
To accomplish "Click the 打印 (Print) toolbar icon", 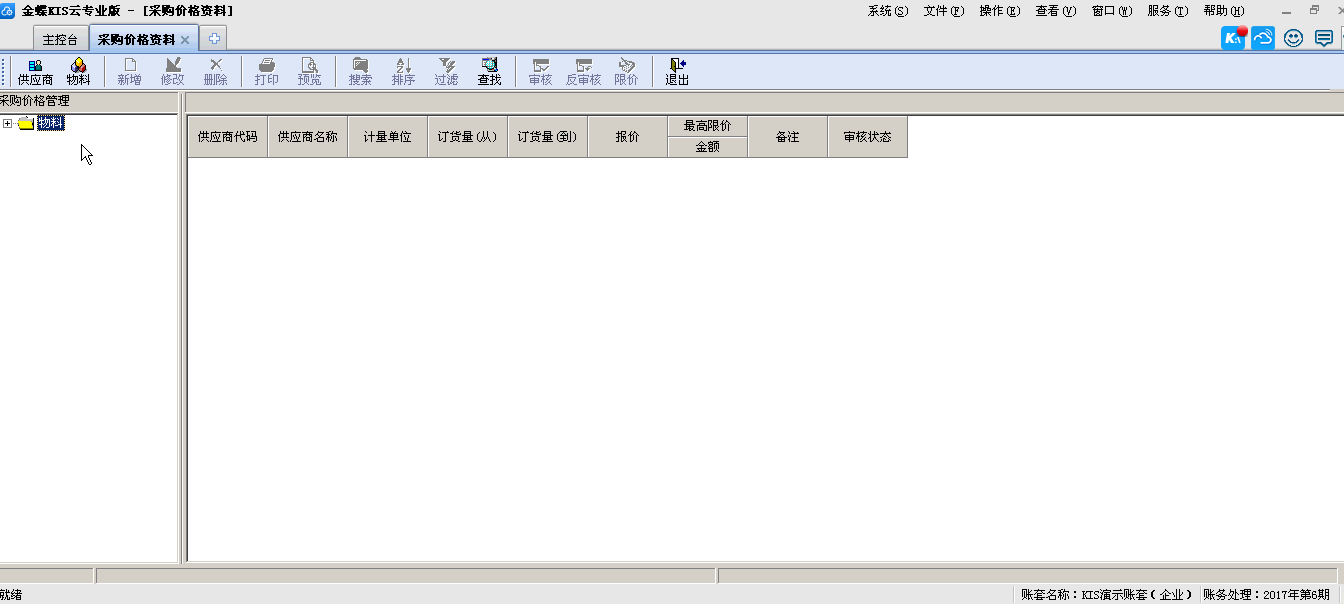I will click(x=266, y=71).
